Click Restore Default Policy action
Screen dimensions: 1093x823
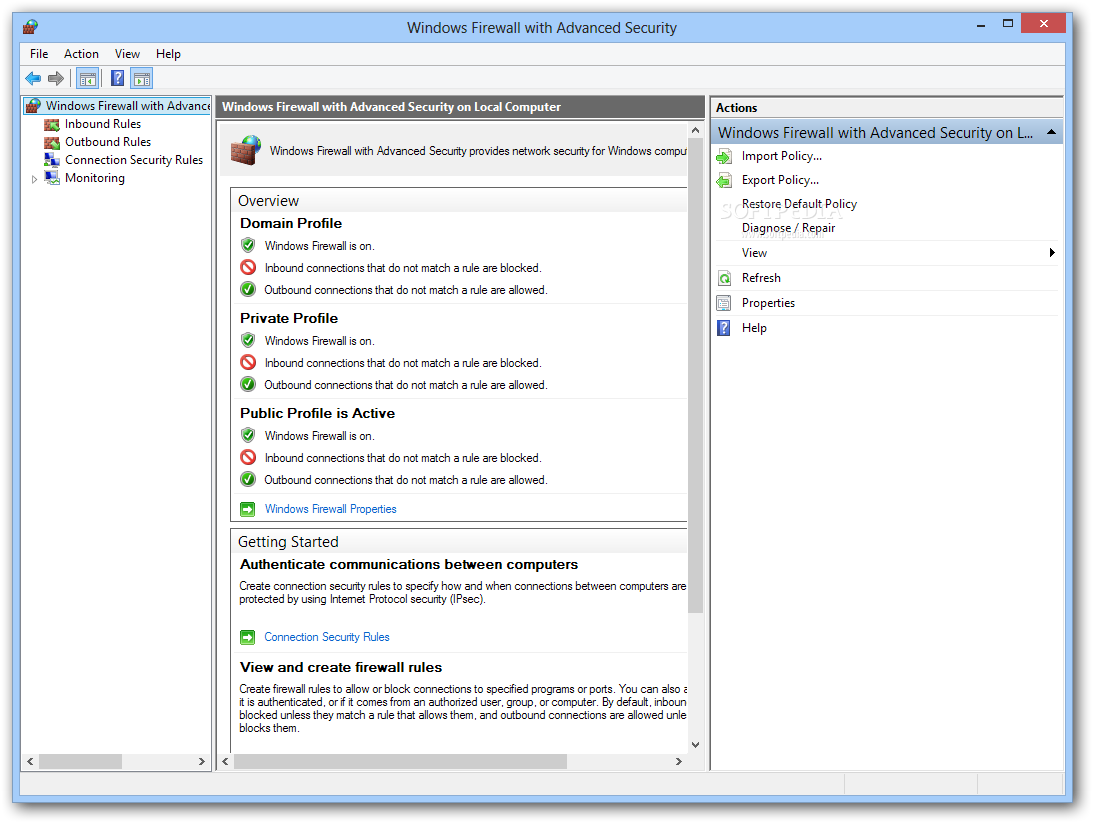(x=800, y=204)
